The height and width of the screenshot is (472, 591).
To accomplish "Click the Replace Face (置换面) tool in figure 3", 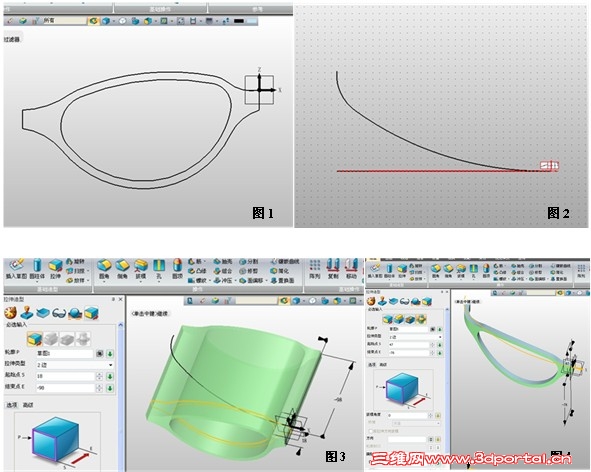I will (282, 281).
